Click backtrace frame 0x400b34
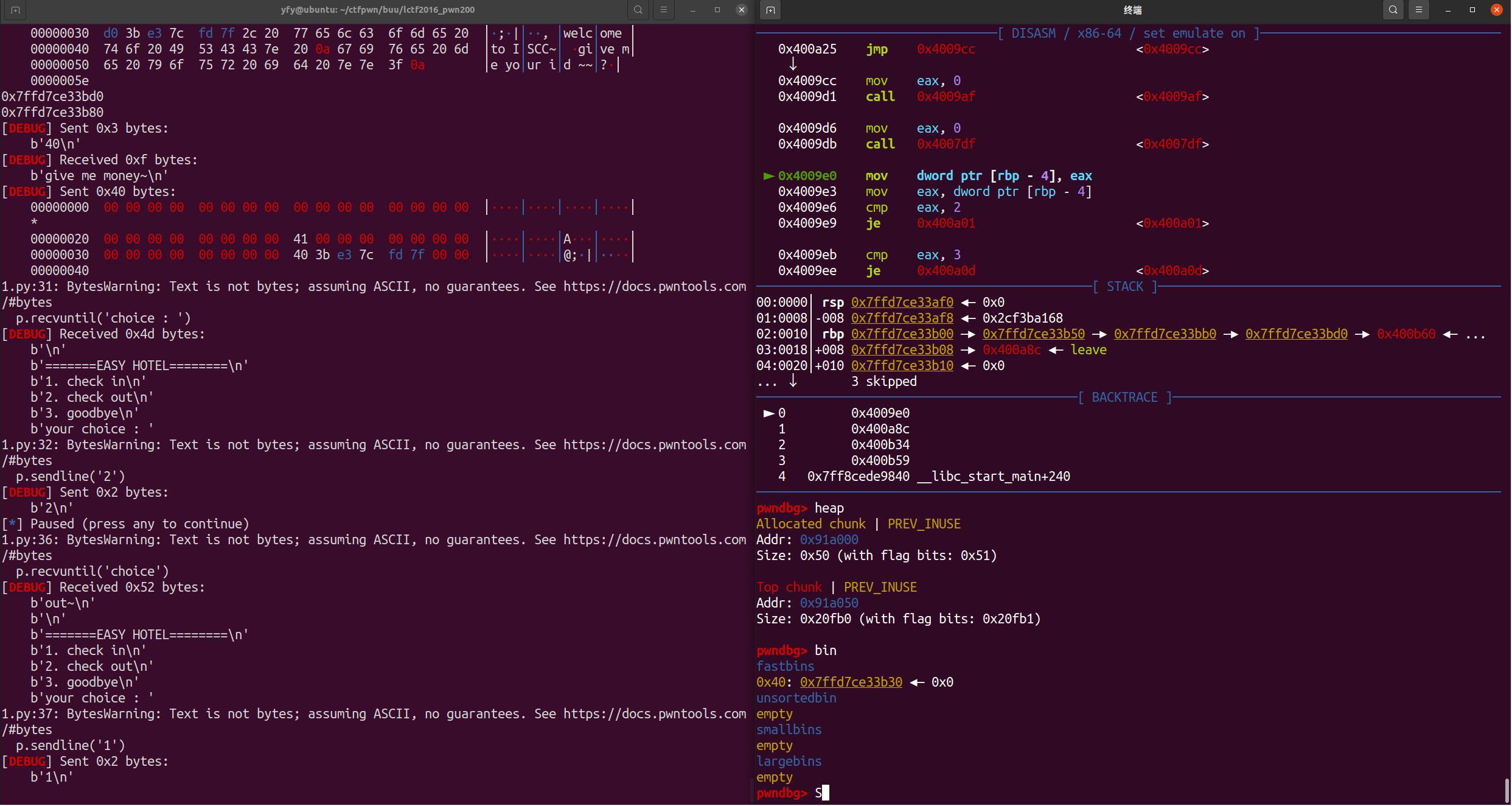The height and width of the screenshot is (806, 1512). point(880,445)
